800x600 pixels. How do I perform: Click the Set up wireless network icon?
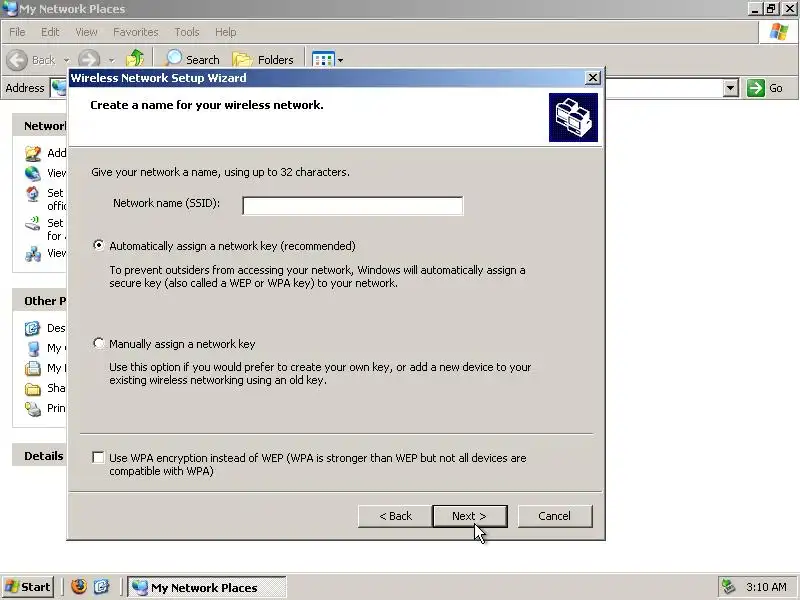pos(33,223)
